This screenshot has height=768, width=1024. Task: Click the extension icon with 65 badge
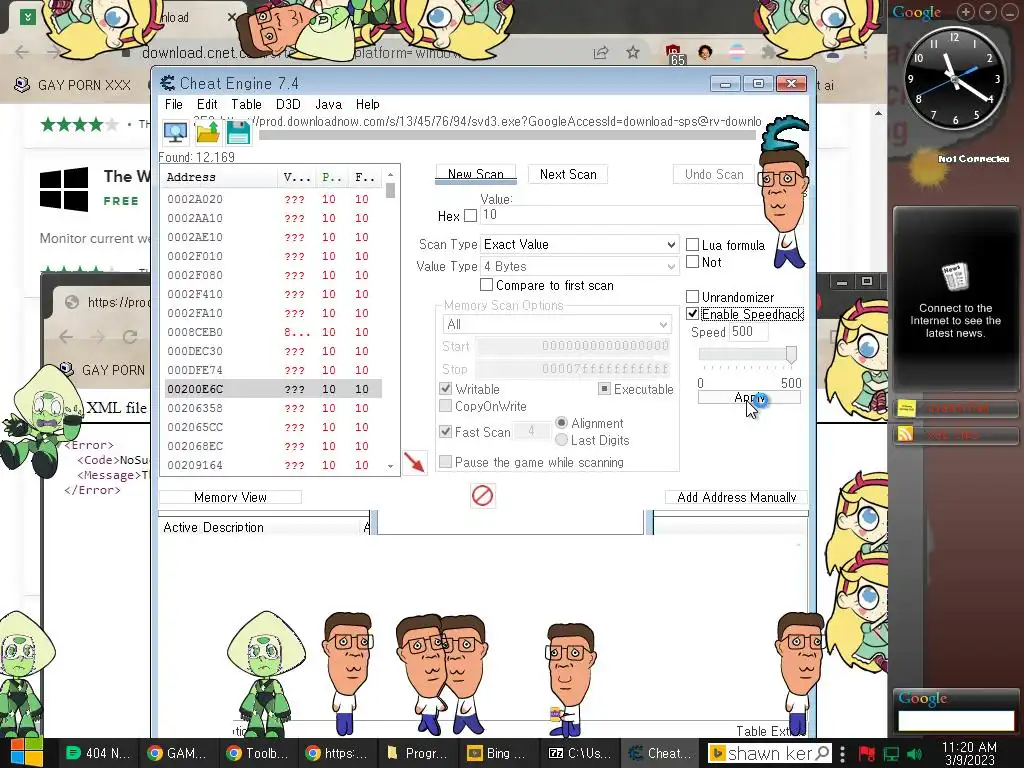click(x=674, y=54)
